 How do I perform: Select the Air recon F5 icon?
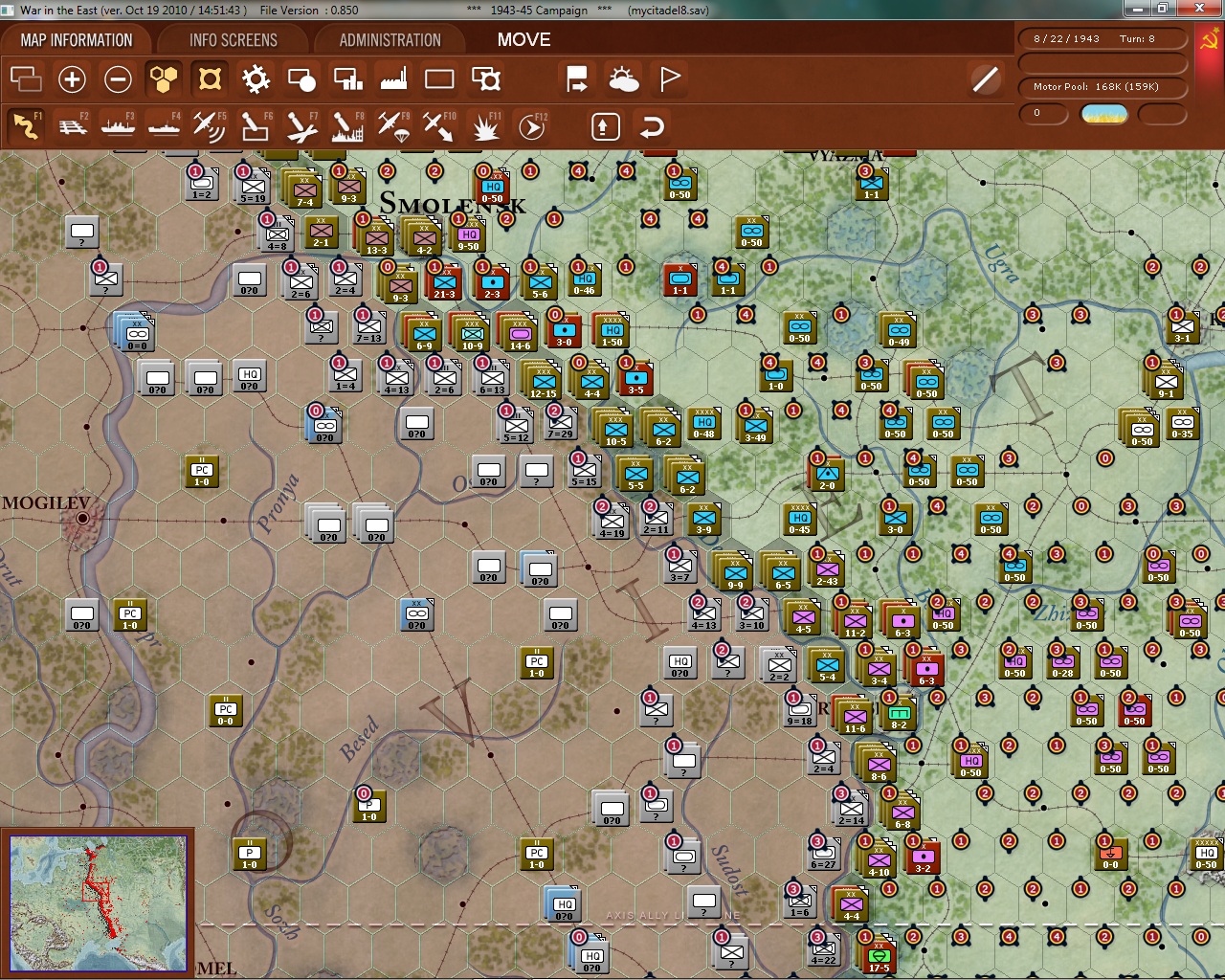click(210, 126)
